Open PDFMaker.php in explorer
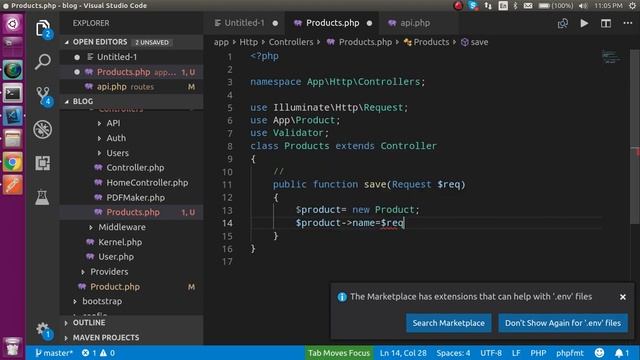The width and height of the screenshot is (640, 360). point(136,198)
